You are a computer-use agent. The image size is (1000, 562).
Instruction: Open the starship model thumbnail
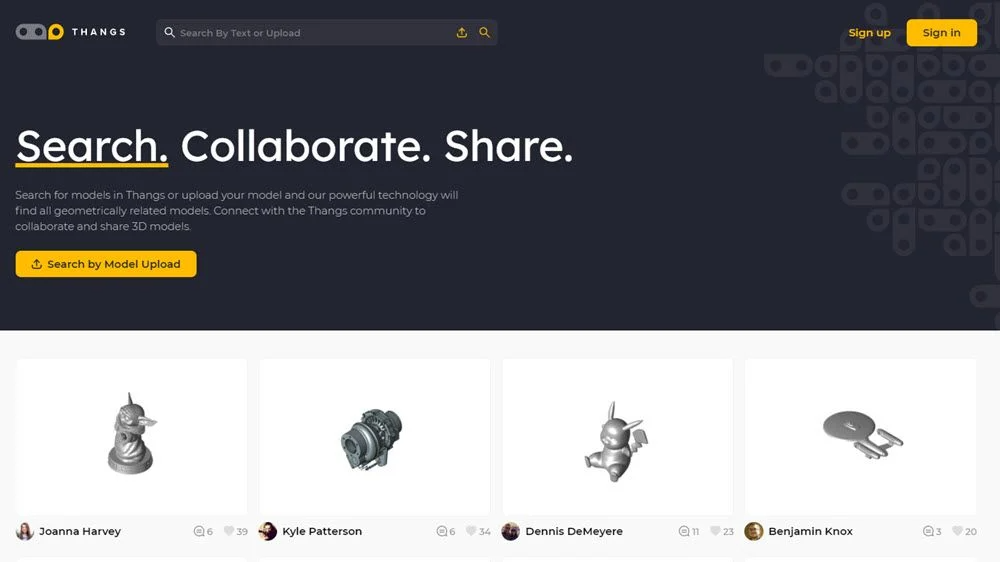[x=860, y=437]
